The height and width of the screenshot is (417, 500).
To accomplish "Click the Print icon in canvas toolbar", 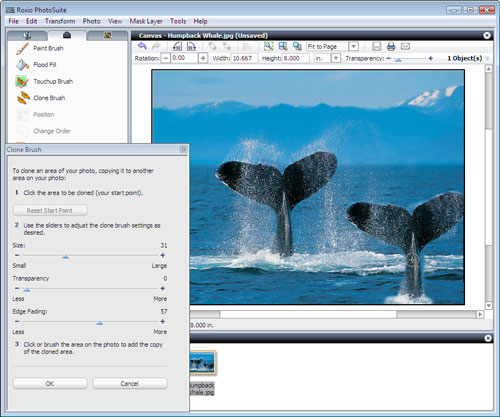I will [391, 46].
